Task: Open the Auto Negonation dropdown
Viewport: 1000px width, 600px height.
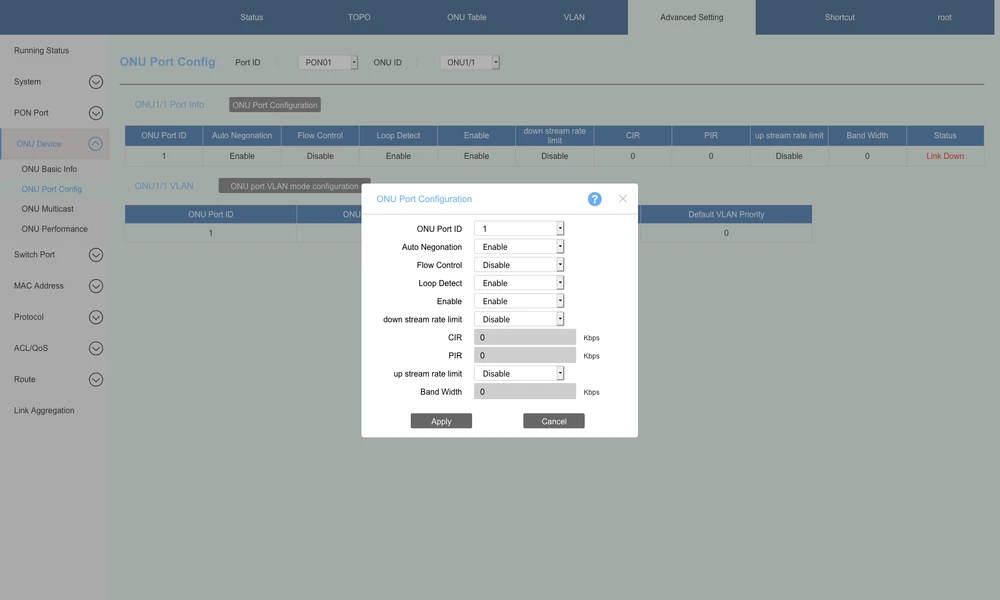Action: tap(519, 247)
